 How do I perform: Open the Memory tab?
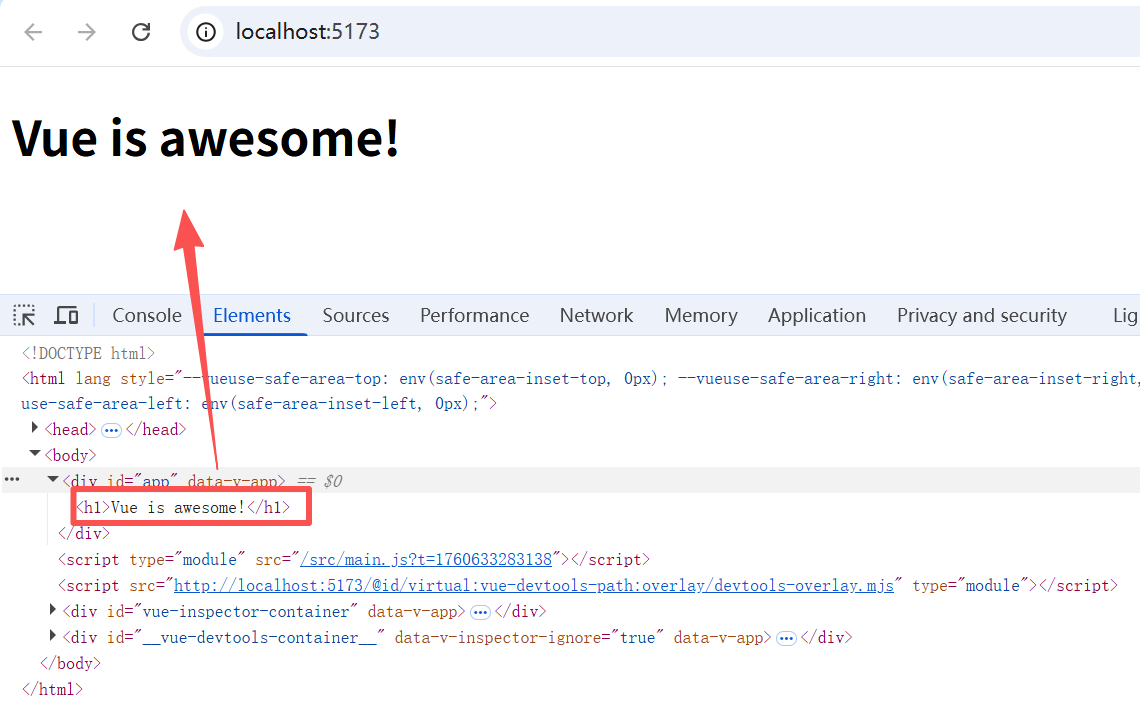click(701, 316)
